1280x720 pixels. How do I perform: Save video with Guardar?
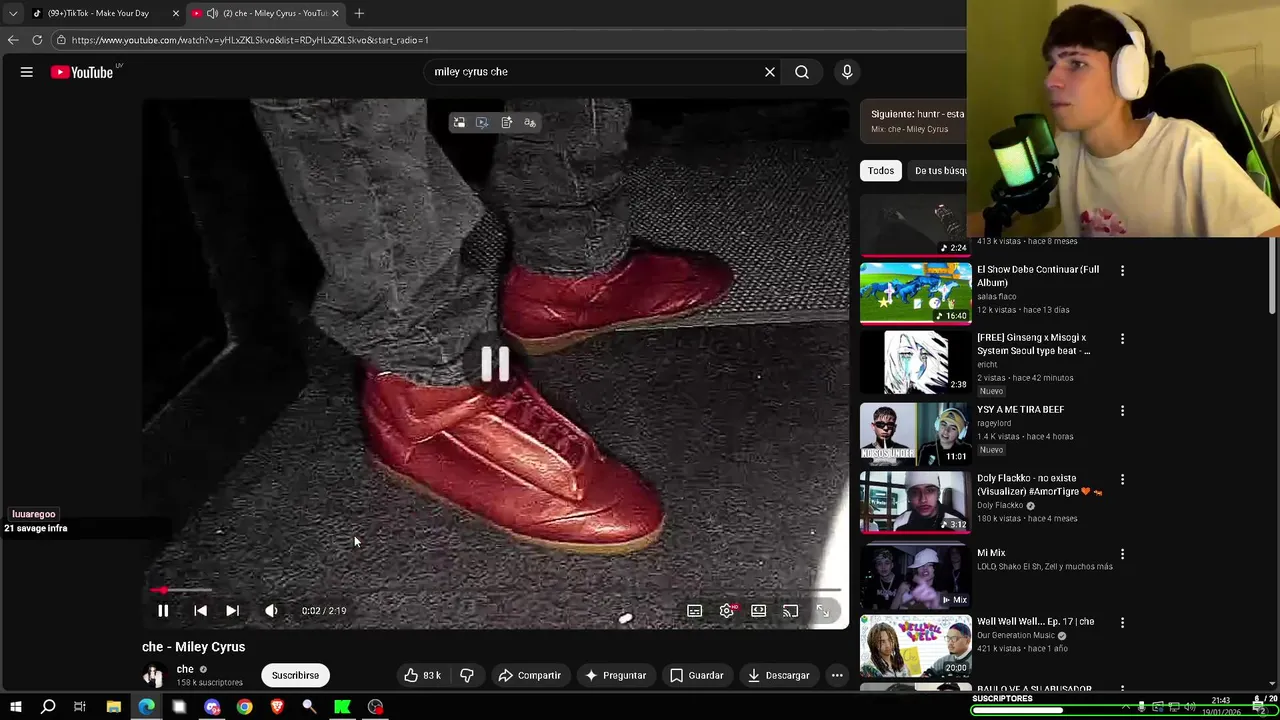click(696, 675)
